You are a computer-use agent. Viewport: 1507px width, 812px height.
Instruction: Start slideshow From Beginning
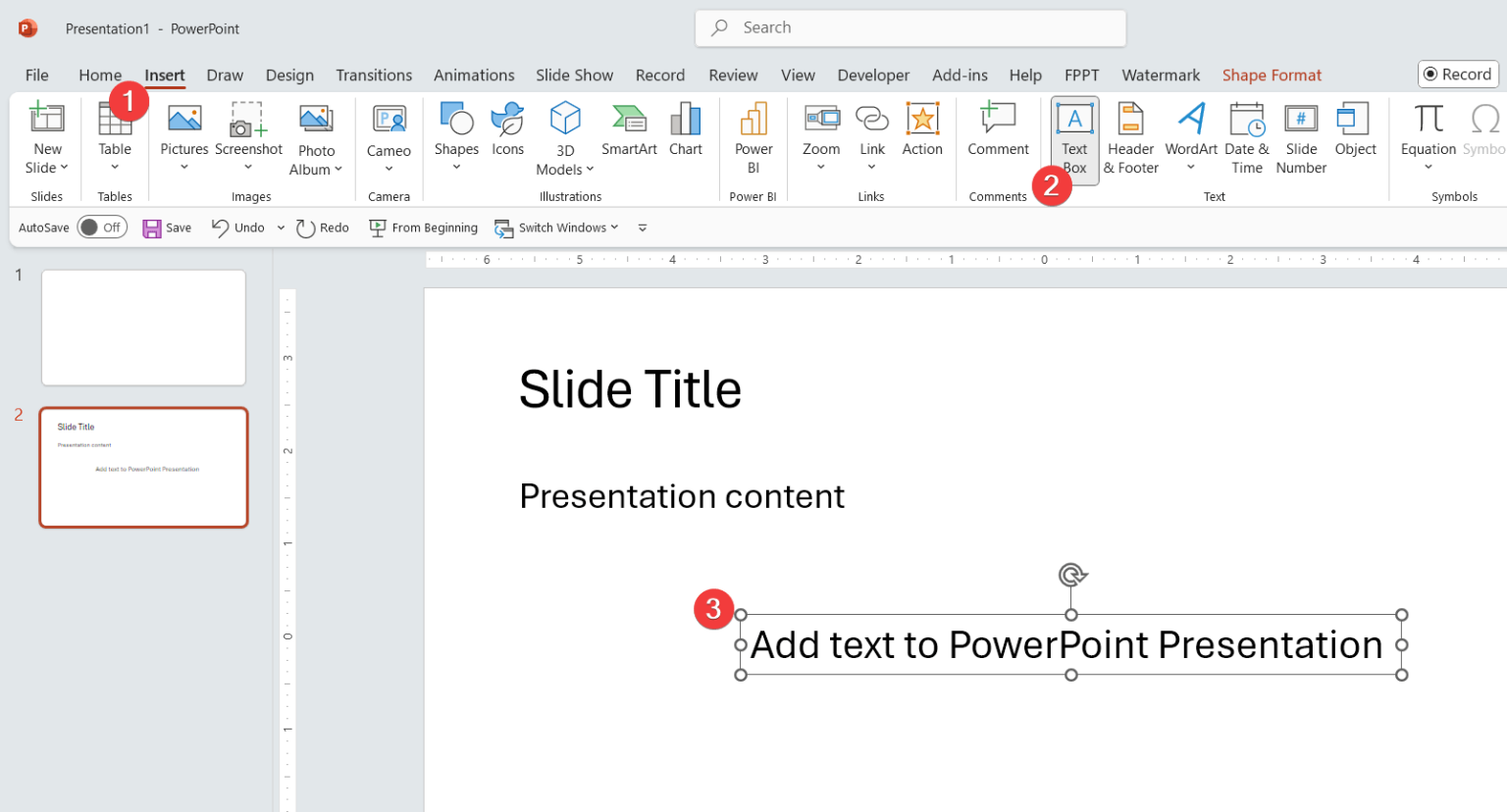[423, 227]
